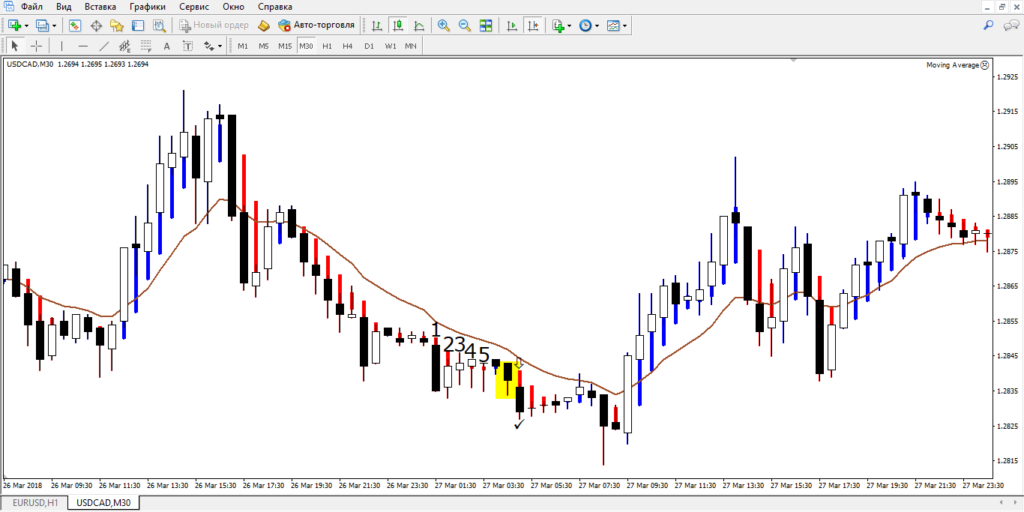
Task: Open the new chart dropdown arrow
Action: [28, 25]
